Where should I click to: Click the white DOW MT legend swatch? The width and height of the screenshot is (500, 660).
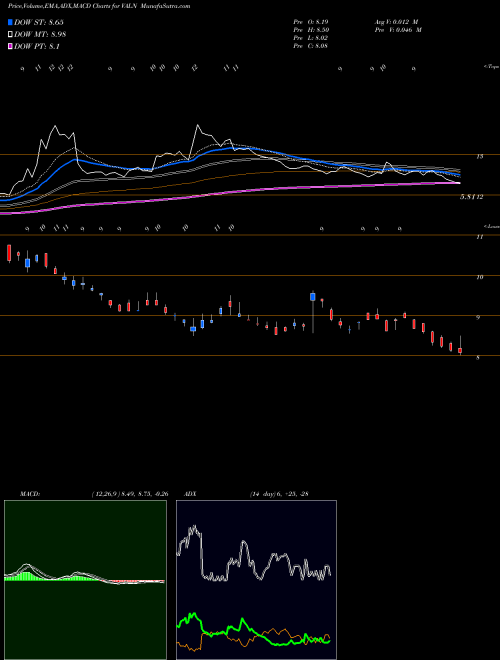pyautogui.click(x=10, y=34)
